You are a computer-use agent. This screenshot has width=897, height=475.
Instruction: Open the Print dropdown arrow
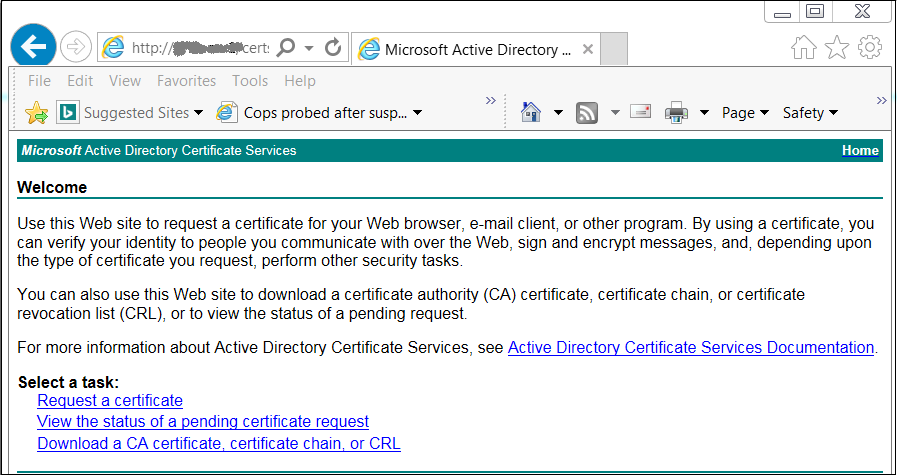pyautogui.click(x=704, y=113)
